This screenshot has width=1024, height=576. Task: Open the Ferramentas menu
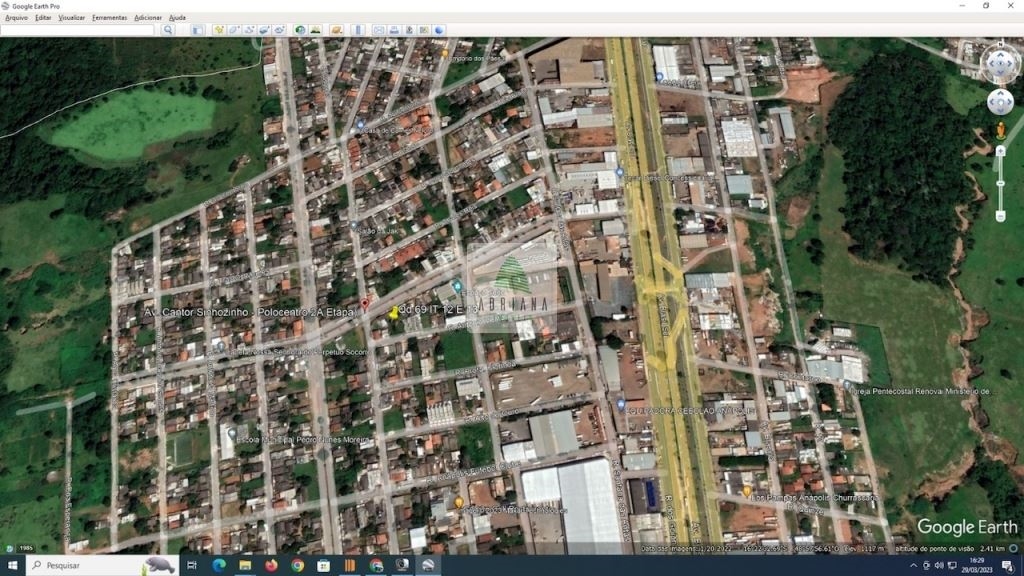109,17
